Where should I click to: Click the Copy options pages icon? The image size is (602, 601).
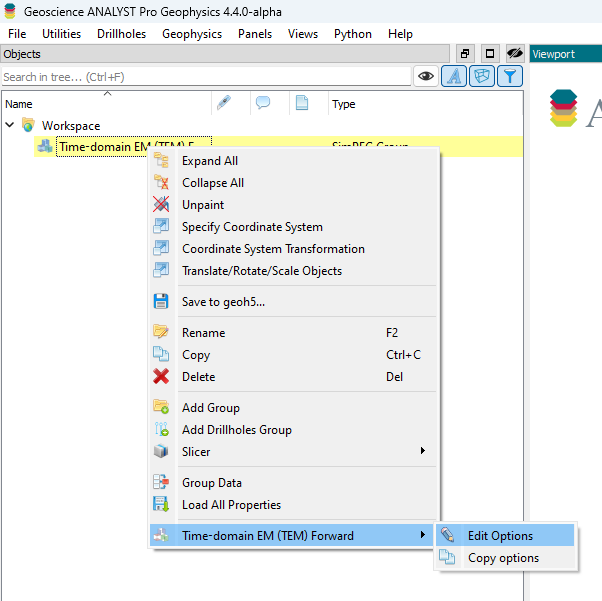point(448,557)
